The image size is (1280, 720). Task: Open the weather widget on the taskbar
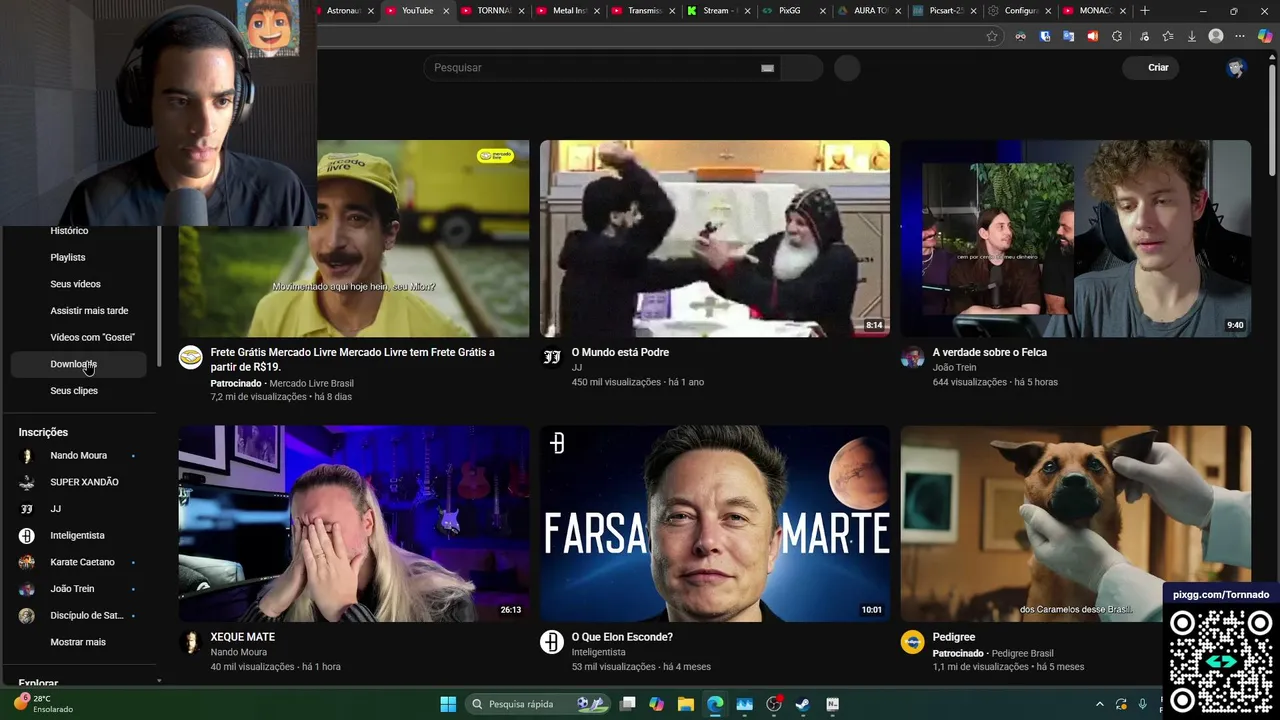[x=45, y=704]
